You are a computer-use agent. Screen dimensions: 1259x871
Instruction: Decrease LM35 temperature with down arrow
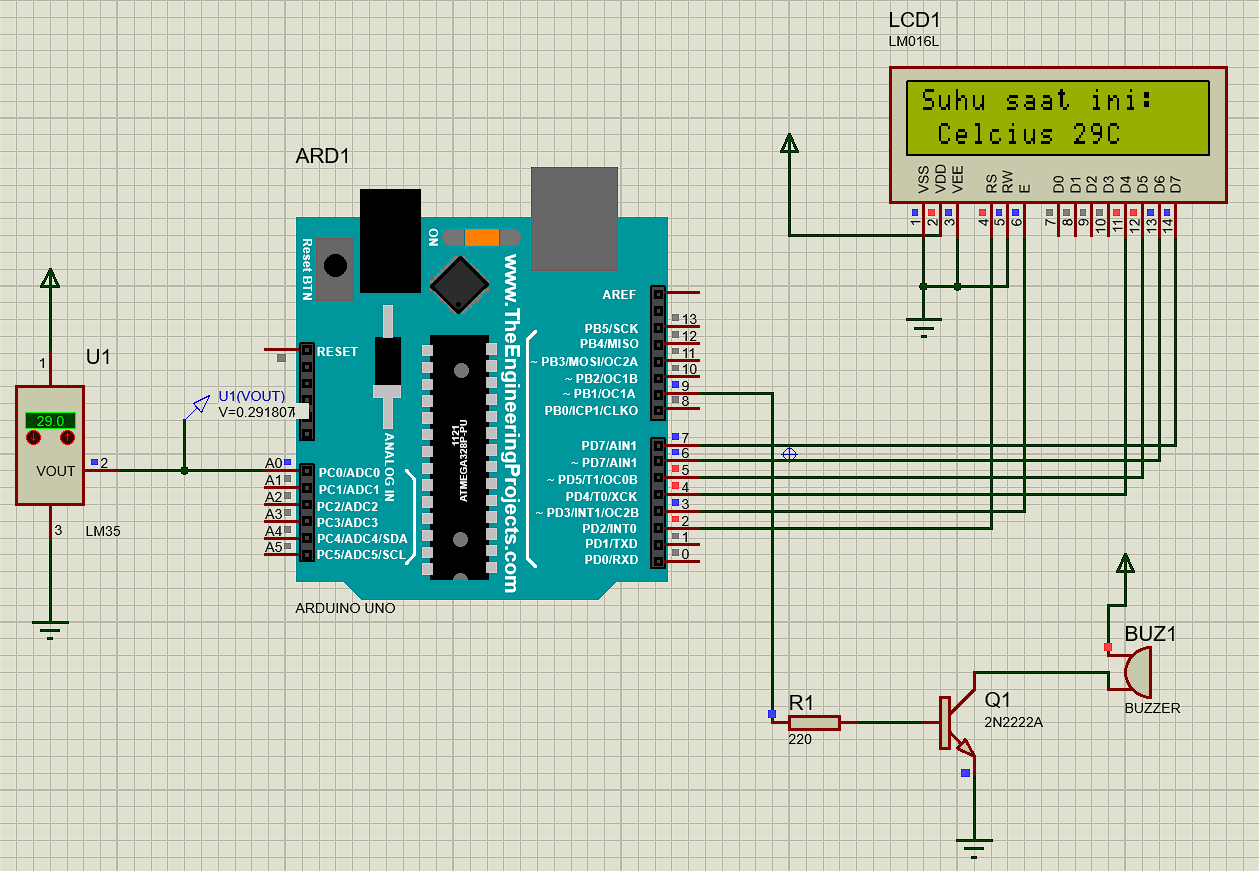pyautogui.click(x=34, y=438)
